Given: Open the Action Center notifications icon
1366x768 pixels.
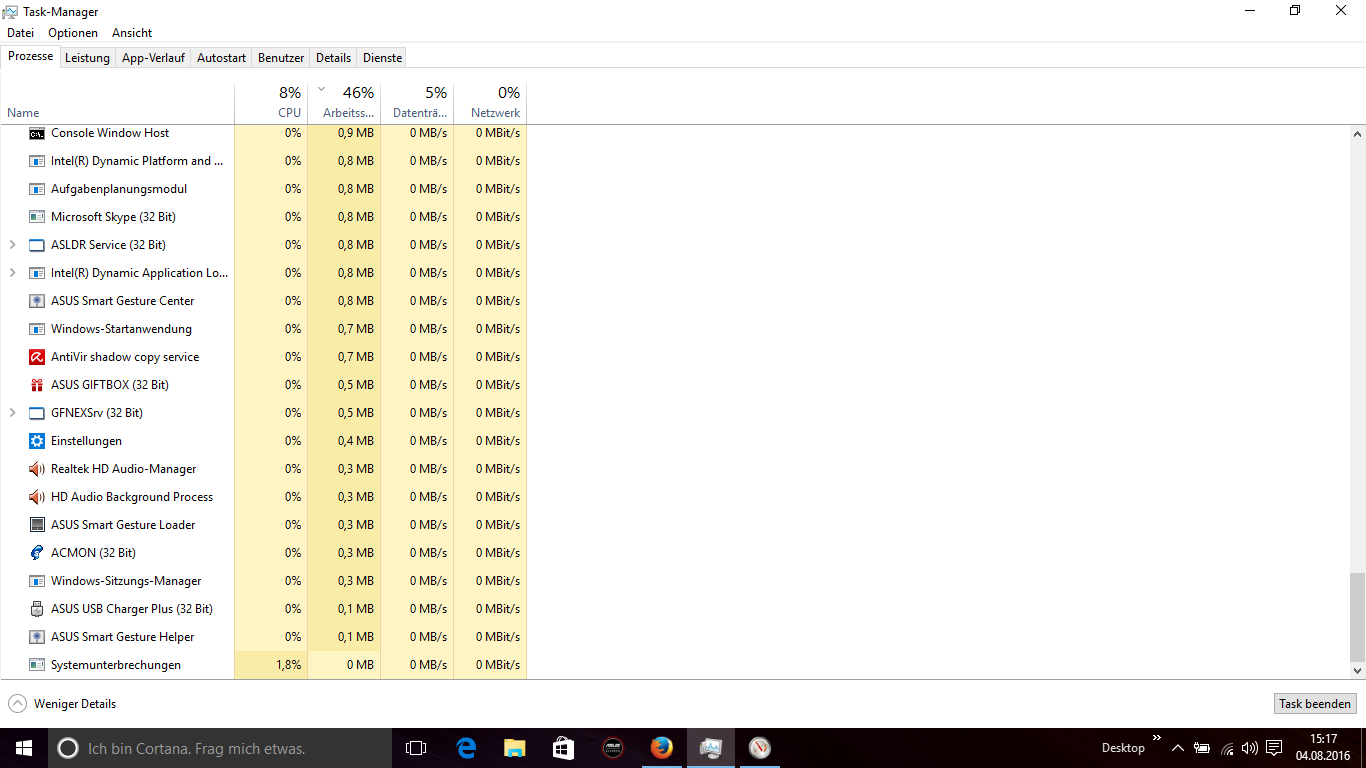Looking at the screenshot, I should click(1274, 748).
